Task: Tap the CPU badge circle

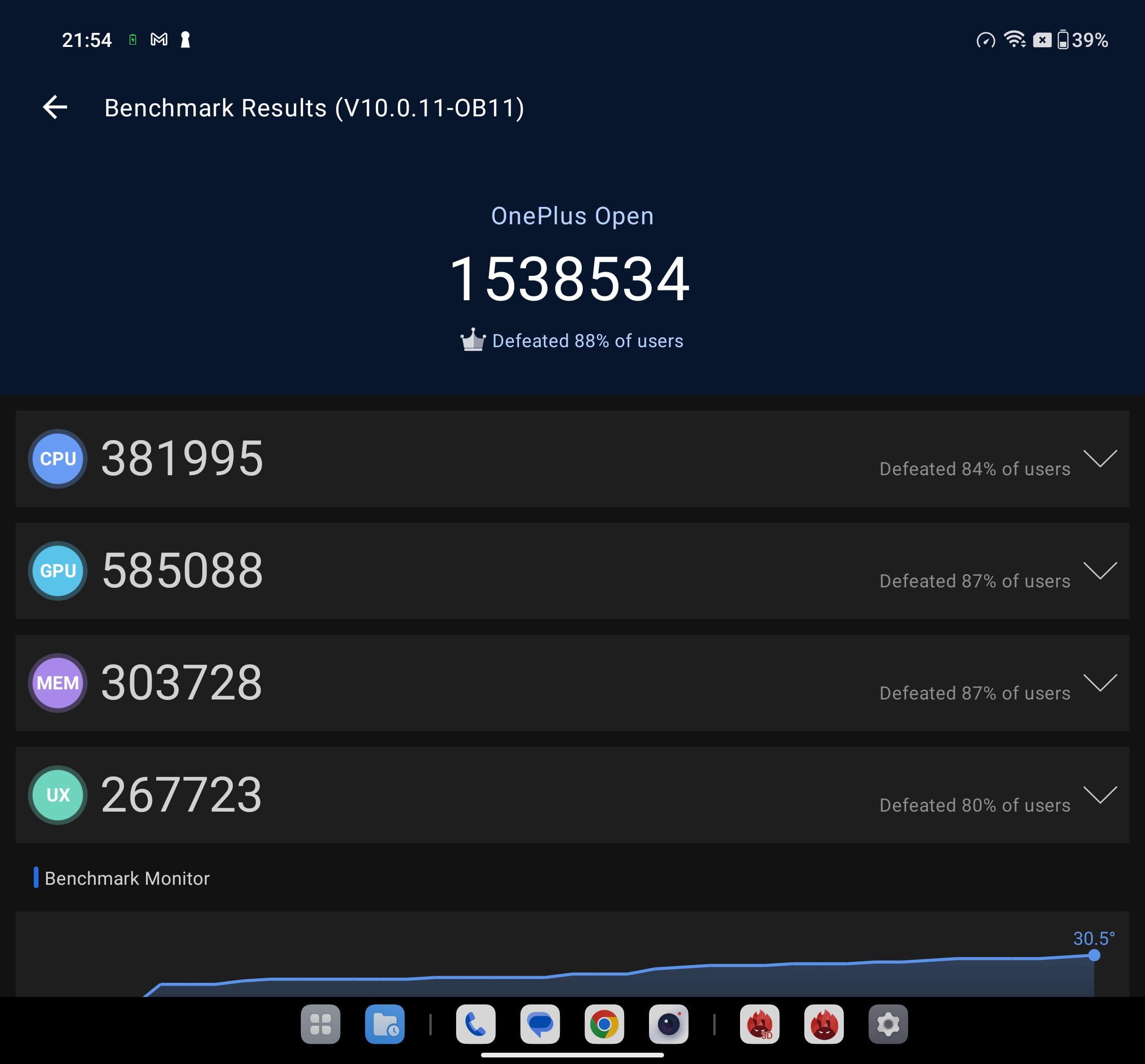Action: 58,459
